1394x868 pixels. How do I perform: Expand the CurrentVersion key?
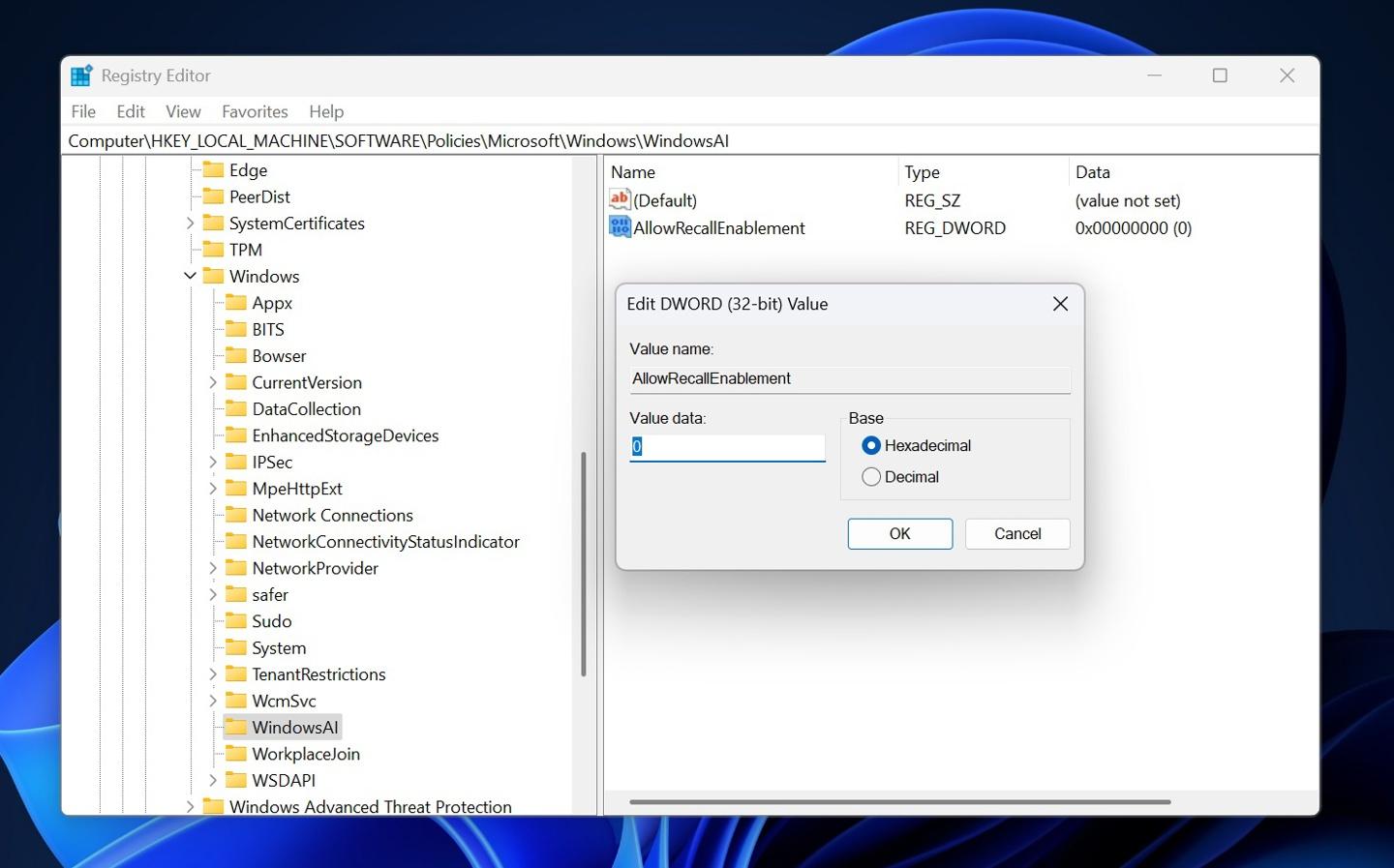(x=213, y=383)
